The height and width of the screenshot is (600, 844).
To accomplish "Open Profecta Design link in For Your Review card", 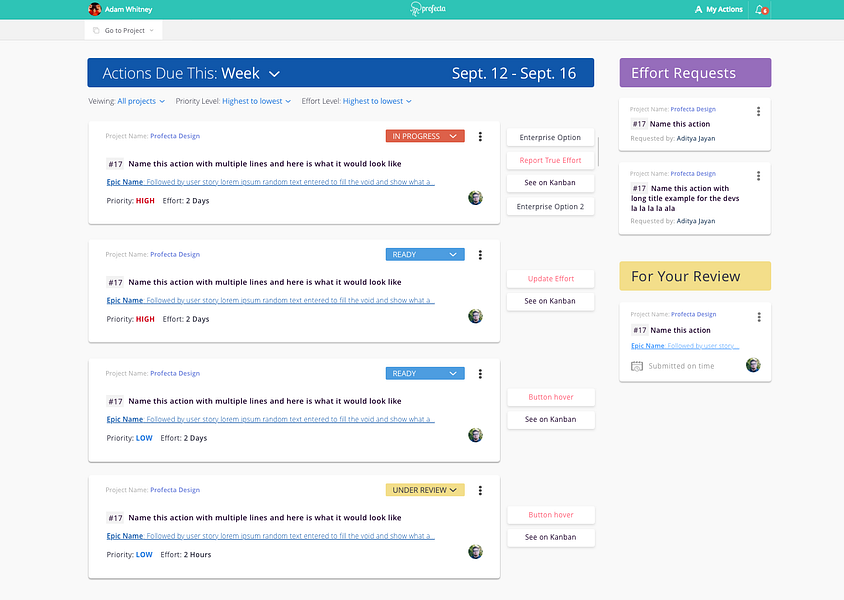I will pyautogui.click(x=693, y=314).
